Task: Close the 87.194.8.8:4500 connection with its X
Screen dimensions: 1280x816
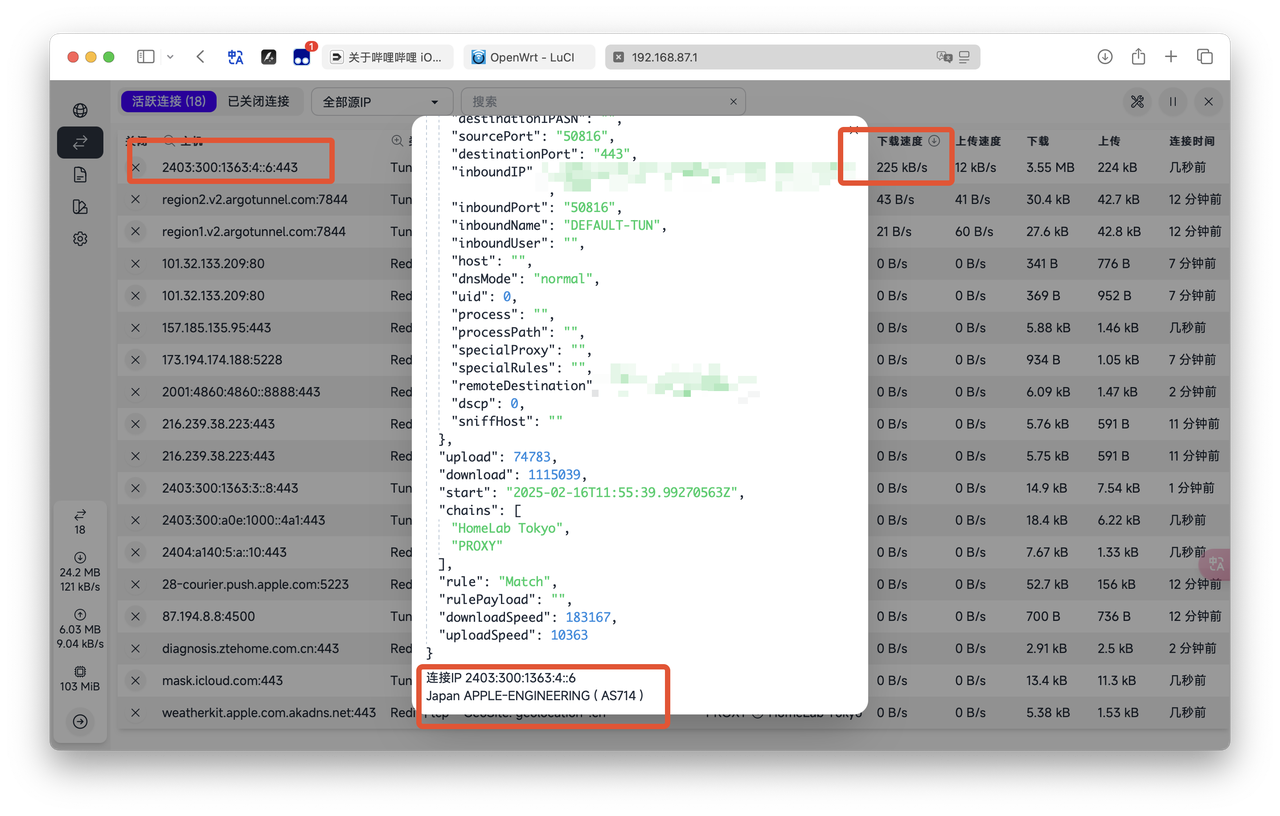Action: [x=135, y=616]
